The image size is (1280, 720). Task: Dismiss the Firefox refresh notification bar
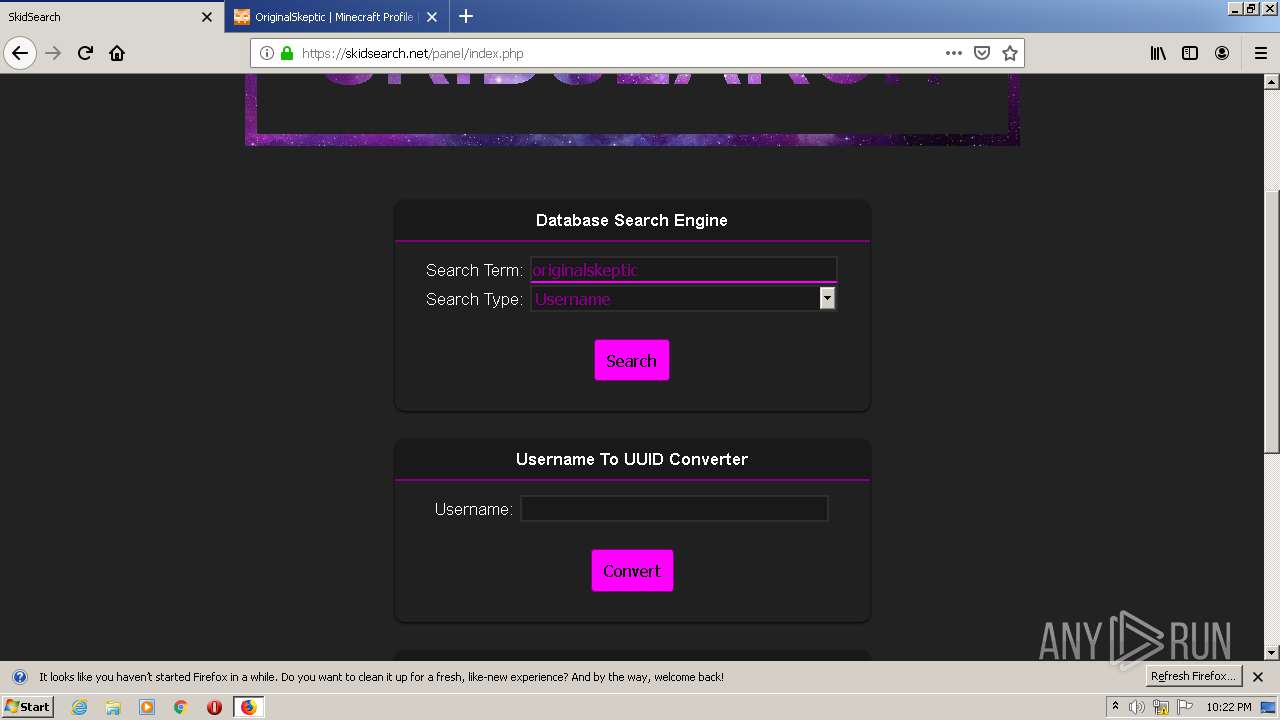1258,677
